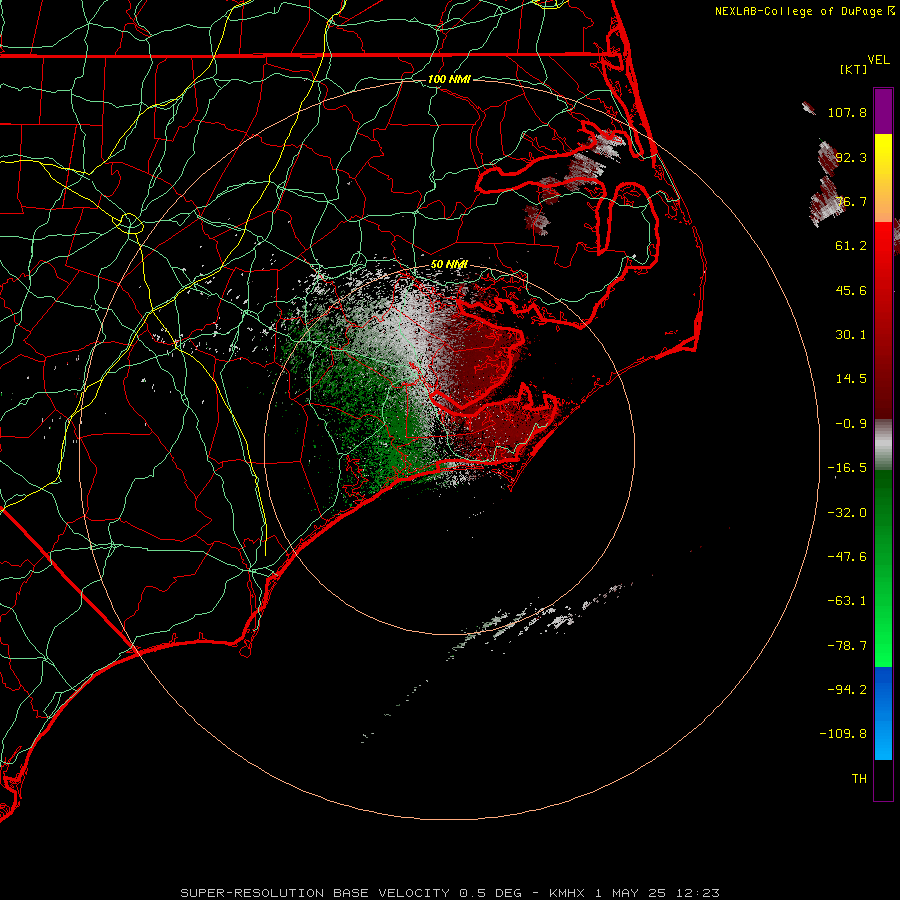900x900 pixels.
Task: Click the 45.6 velocity scale value
Action: [851, 290]
